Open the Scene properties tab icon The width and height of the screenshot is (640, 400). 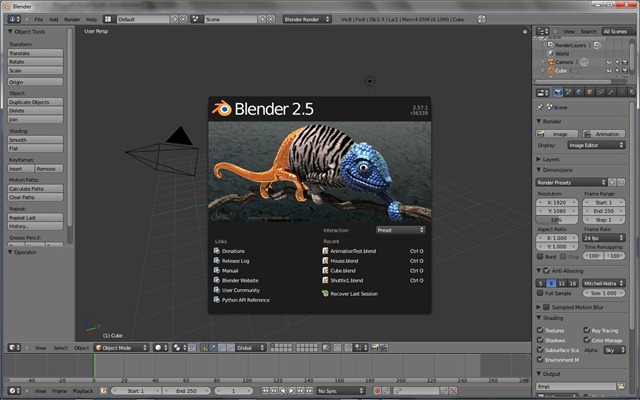568,93
